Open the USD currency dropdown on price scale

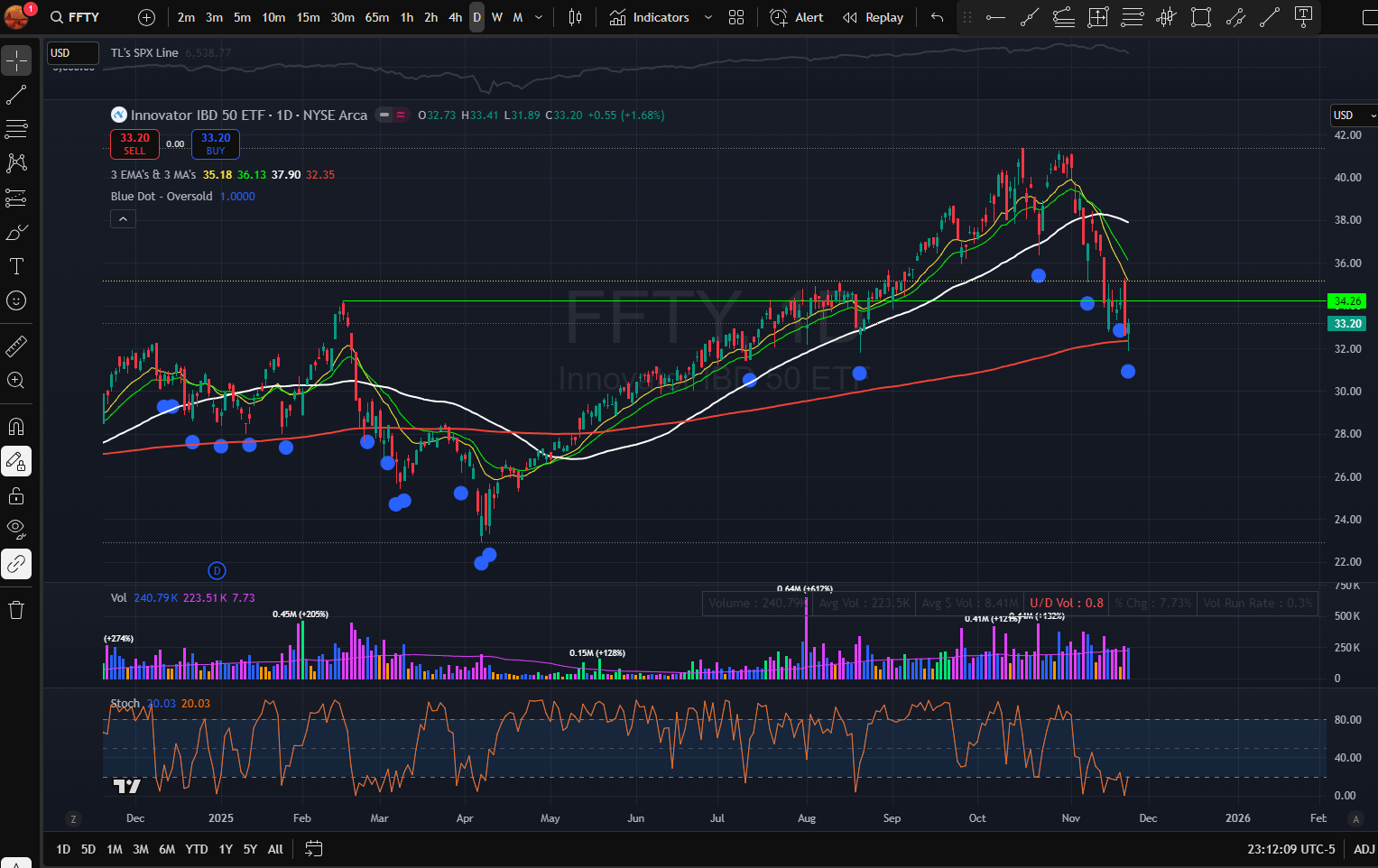coord(1354,115)
